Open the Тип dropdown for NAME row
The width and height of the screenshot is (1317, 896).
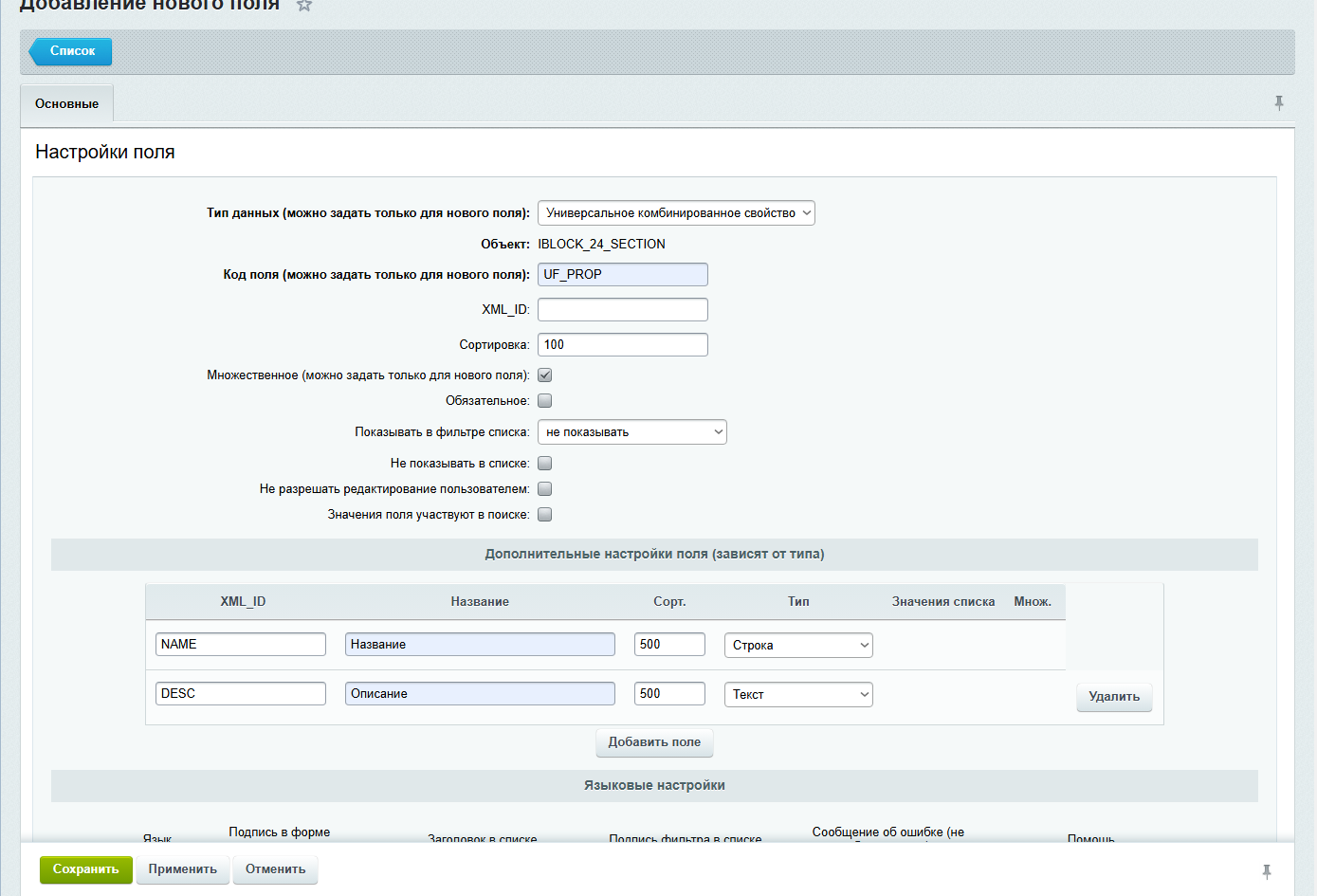(x=797, y=646)
